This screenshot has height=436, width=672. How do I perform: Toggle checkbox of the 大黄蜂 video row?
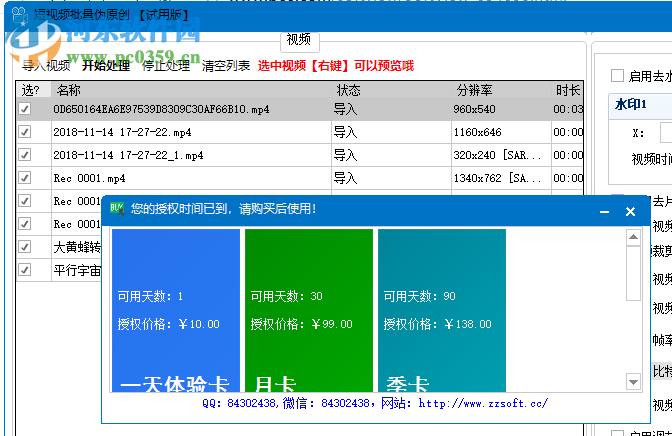pos(25,247)
